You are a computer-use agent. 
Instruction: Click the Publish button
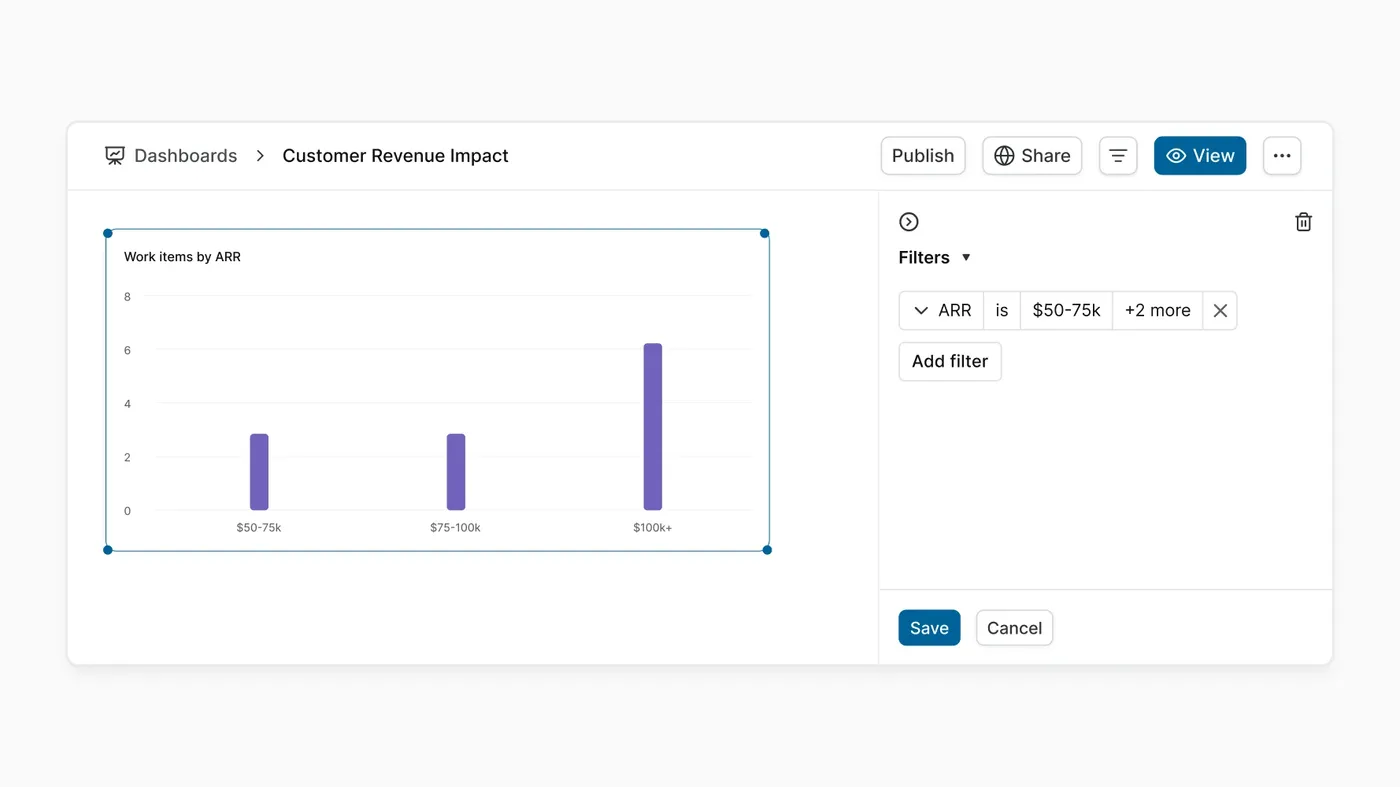point(923,156)
